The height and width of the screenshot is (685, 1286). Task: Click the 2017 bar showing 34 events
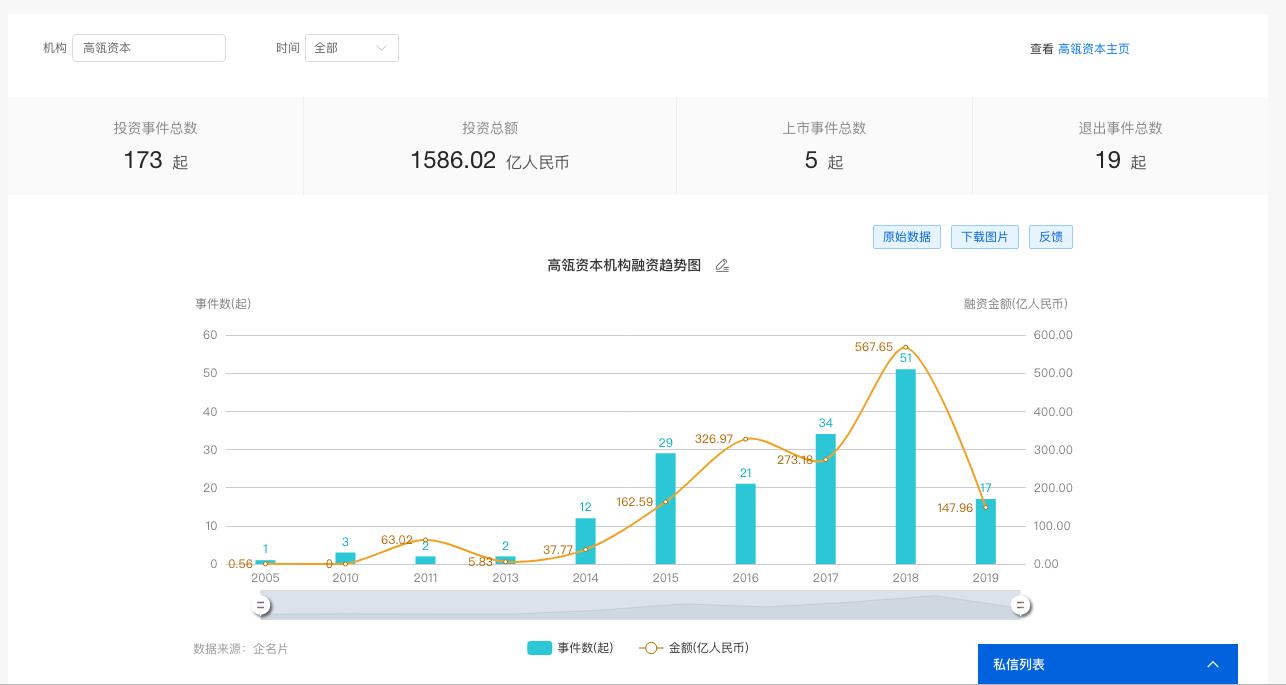(x=825, y=500)
